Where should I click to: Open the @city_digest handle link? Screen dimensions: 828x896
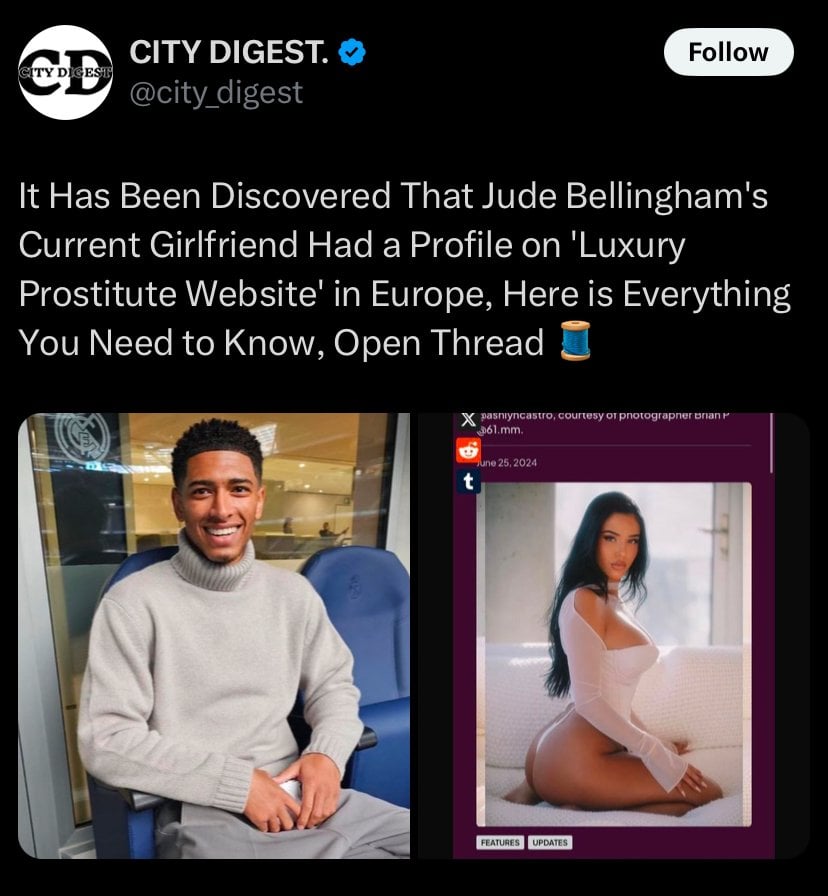[216, 93]
